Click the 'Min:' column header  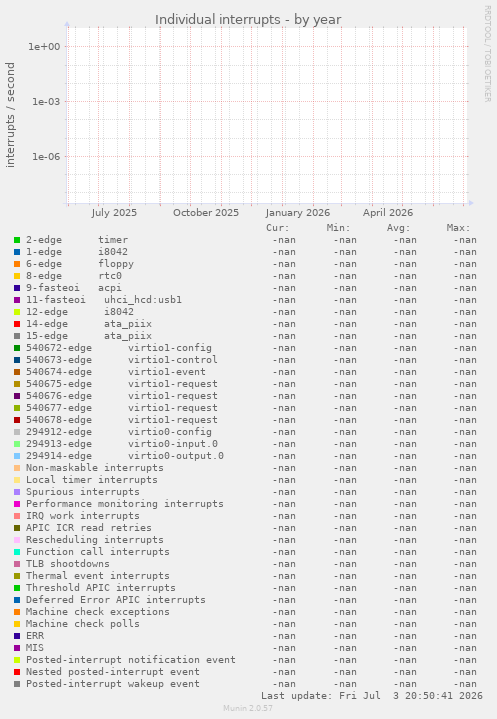pyautogui.click(x=338, y=228)
